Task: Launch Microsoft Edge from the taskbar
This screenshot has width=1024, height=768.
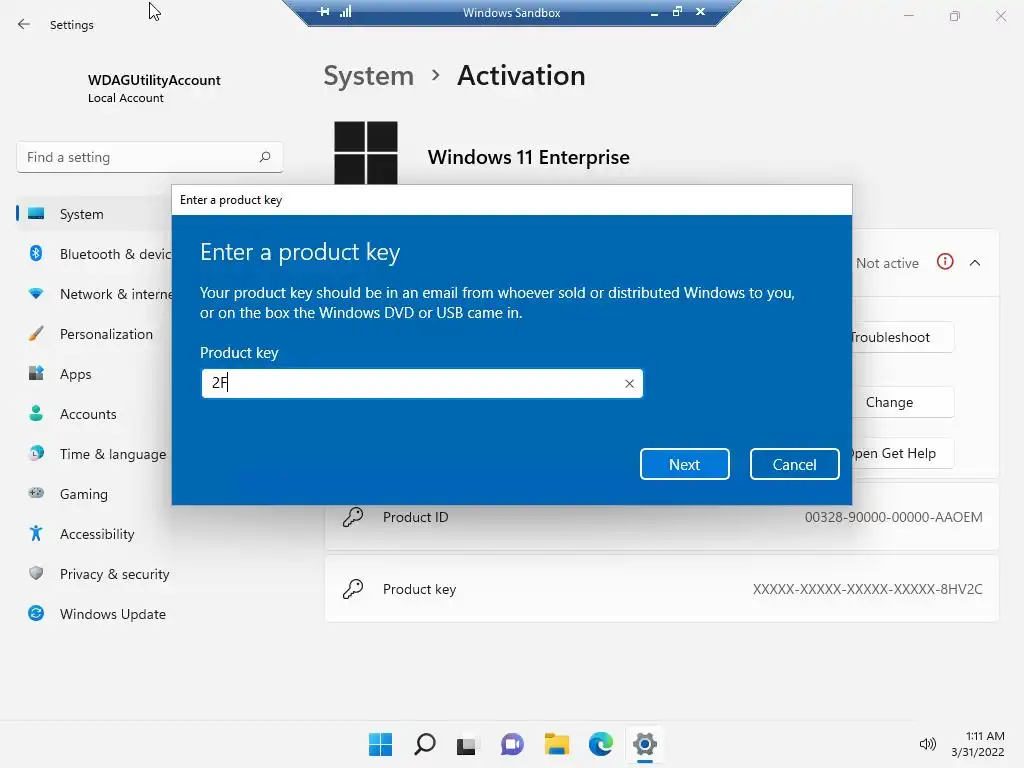Action: tap(601, 744)
